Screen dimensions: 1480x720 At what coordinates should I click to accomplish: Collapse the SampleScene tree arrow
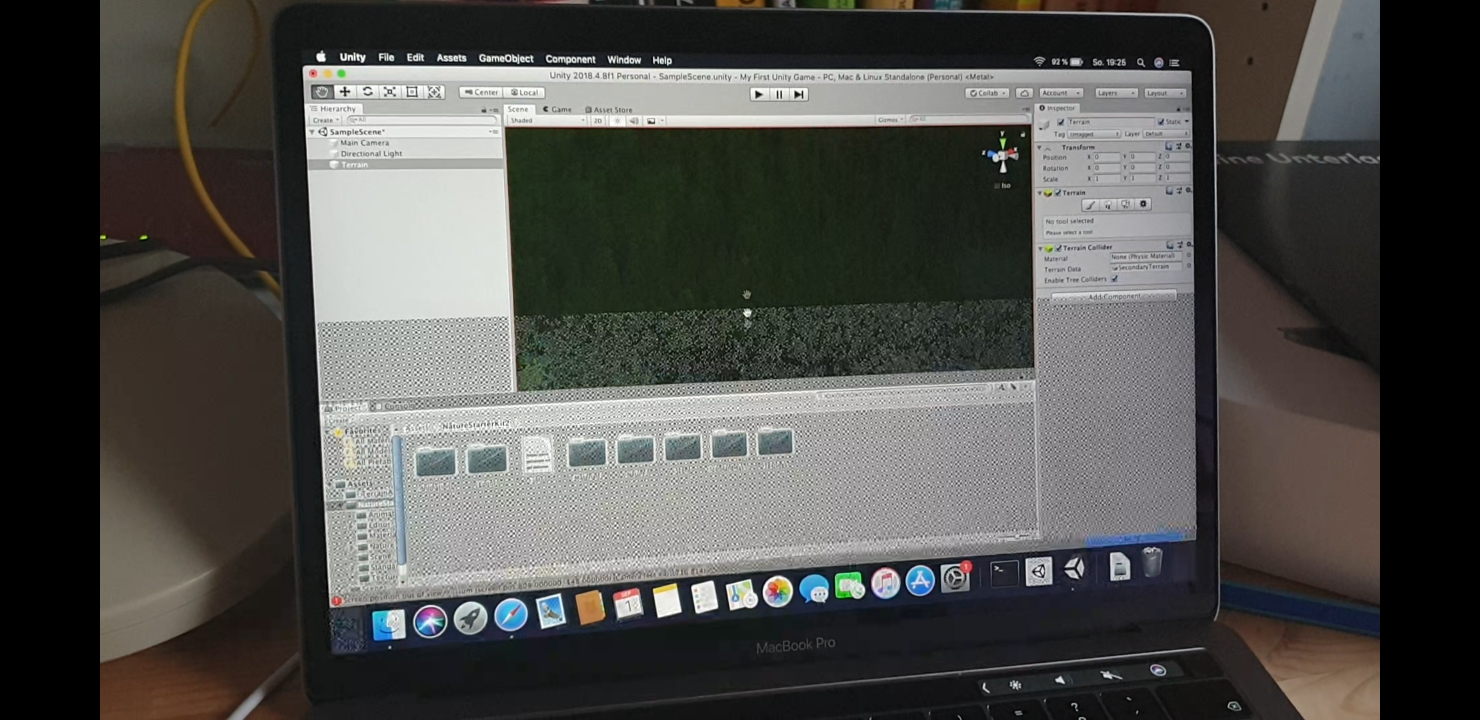point(313,132)
